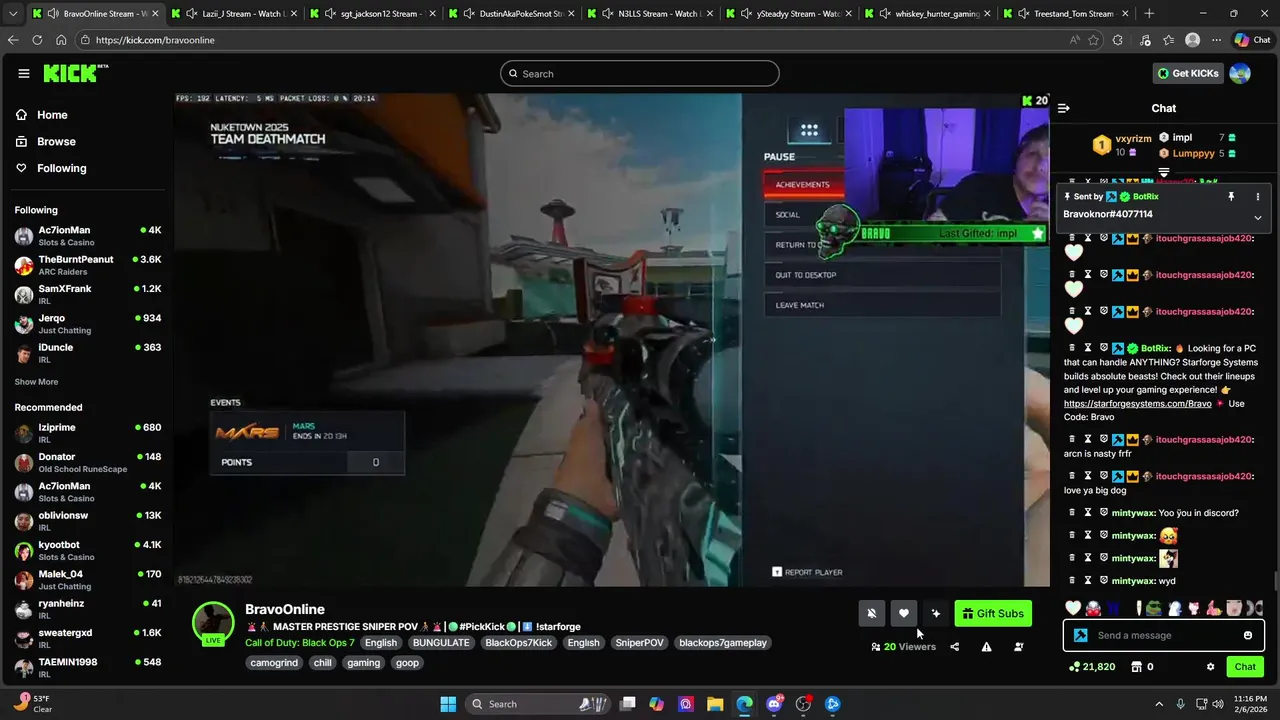Toggle stream notifications bell

click(872, 614)
